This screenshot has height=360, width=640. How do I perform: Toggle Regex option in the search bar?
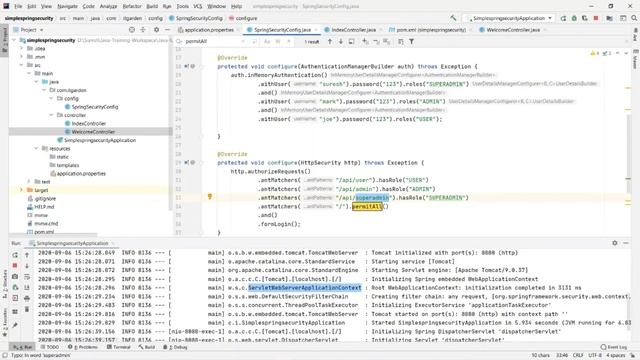(x=289, y=41)
